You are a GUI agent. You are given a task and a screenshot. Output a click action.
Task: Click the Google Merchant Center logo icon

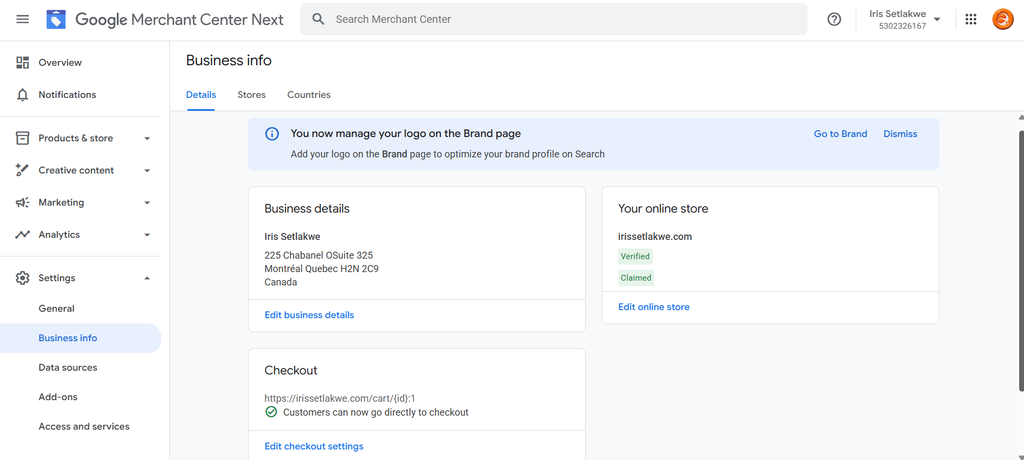pos(56,20)
